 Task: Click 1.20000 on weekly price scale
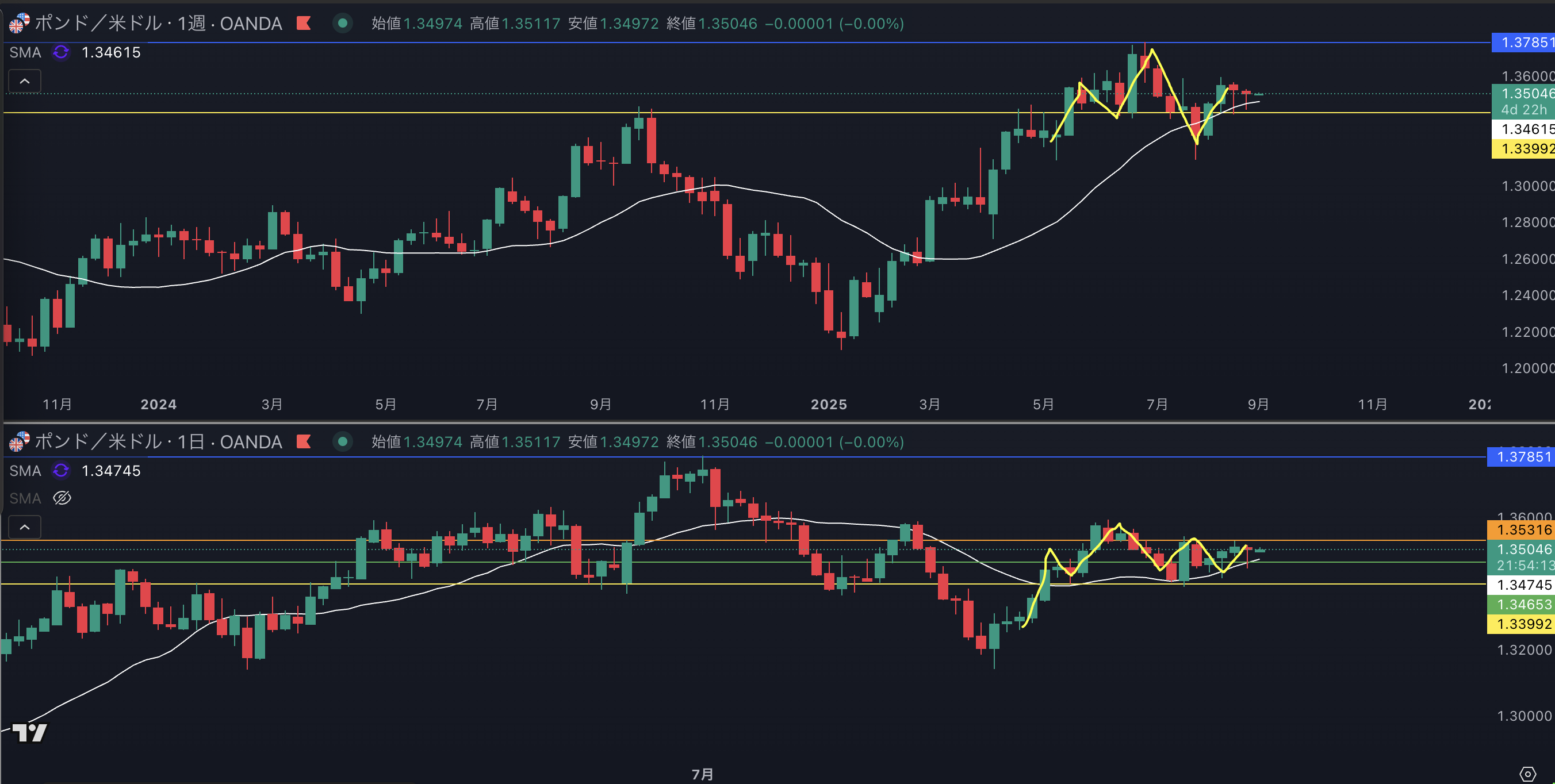coord(1527,368)
